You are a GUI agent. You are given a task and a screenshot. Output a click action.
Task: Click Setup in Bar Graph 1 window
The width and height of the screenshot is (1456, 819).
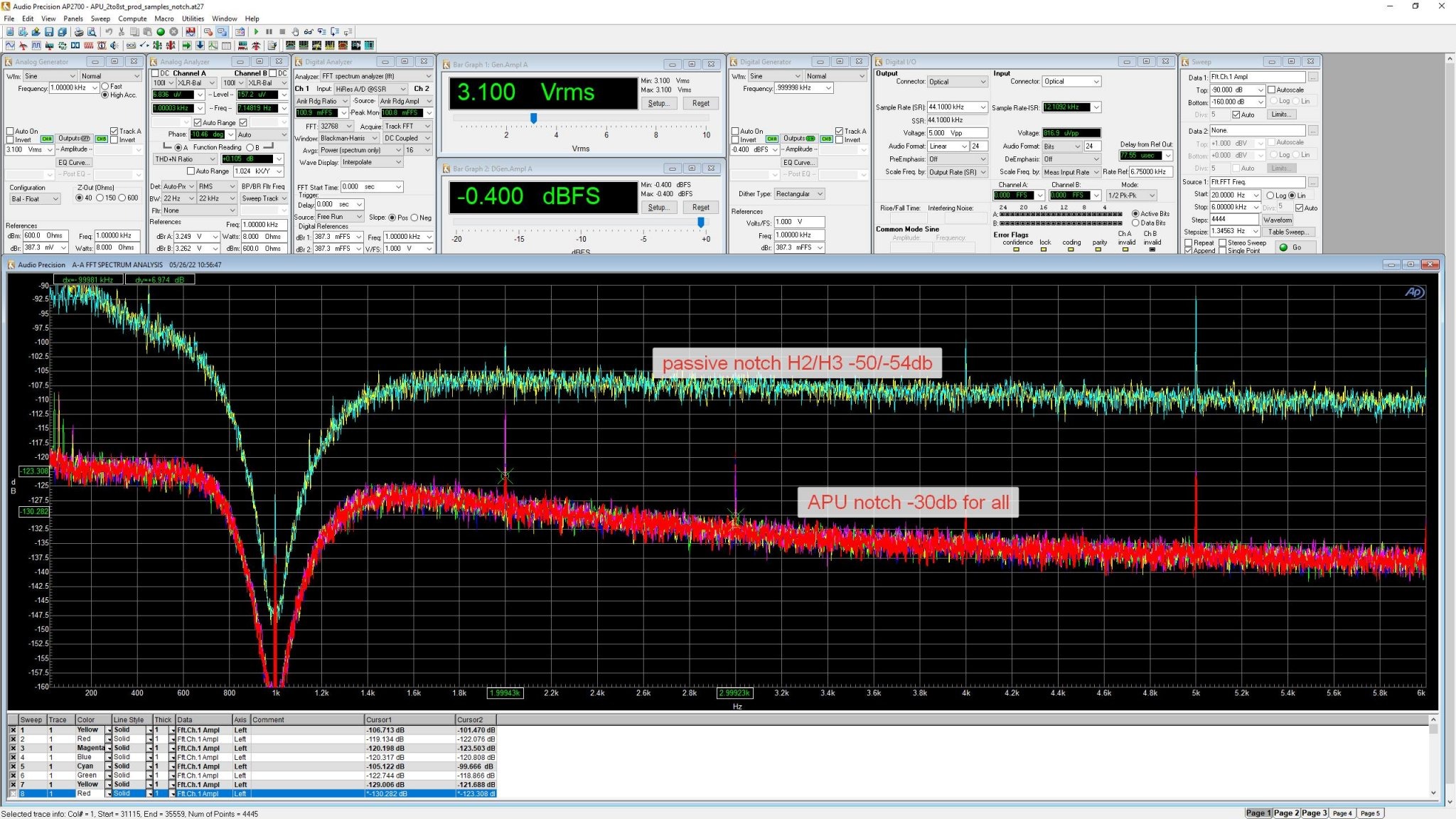658,103
